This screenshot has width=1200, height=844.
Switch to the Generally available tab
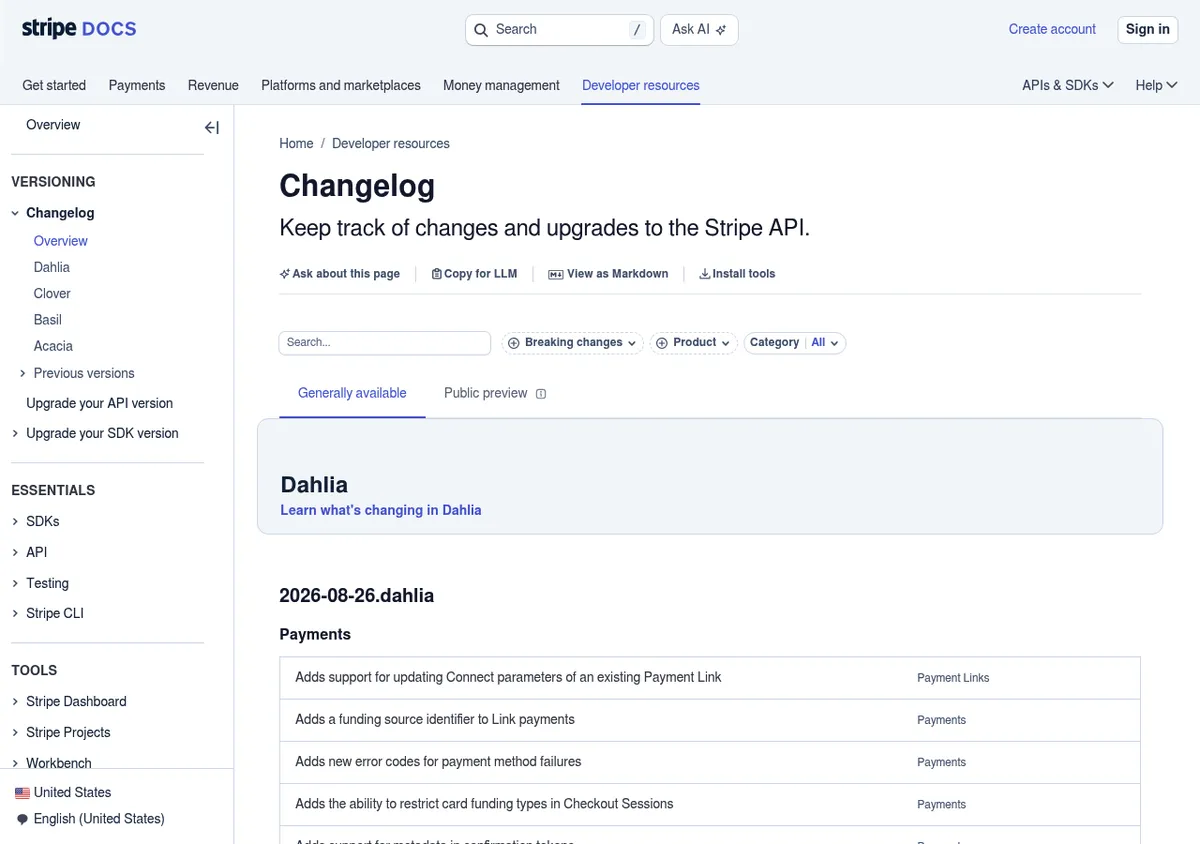pyautogui.click(x=352, y=393)
